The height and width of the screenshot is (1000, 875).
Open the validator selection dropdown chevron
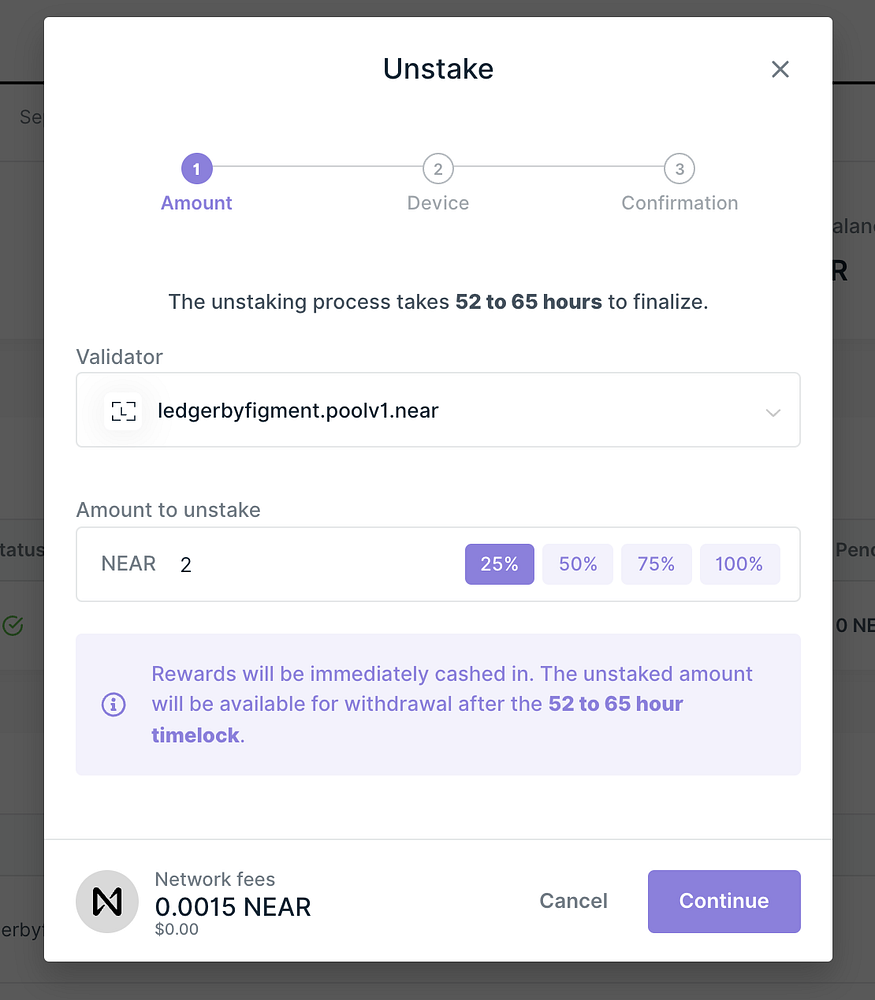point(772,412)
